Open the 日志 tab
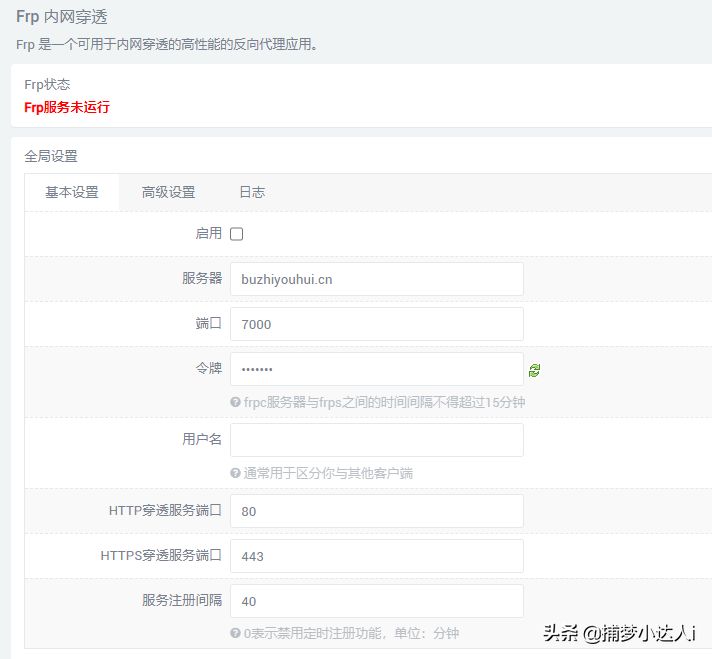Image resolution: width=712 pixels, height=659 pixels. (252, 193)
